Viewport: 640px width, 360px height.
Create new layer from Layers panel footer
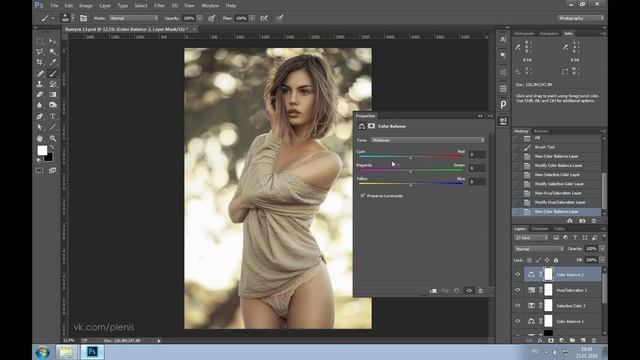pos(583,340)
